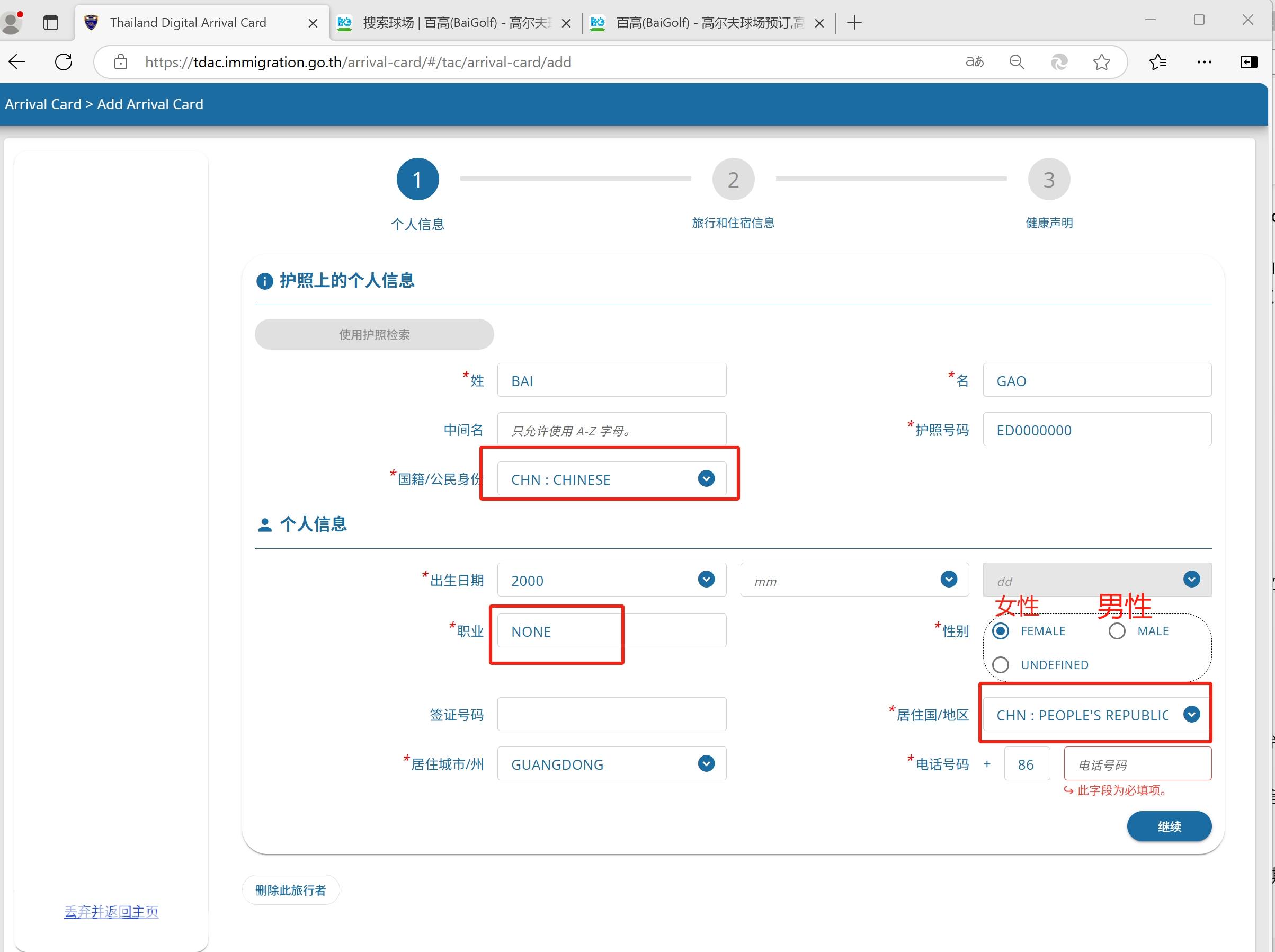Open the favorites list icon

coord(1157,61)
